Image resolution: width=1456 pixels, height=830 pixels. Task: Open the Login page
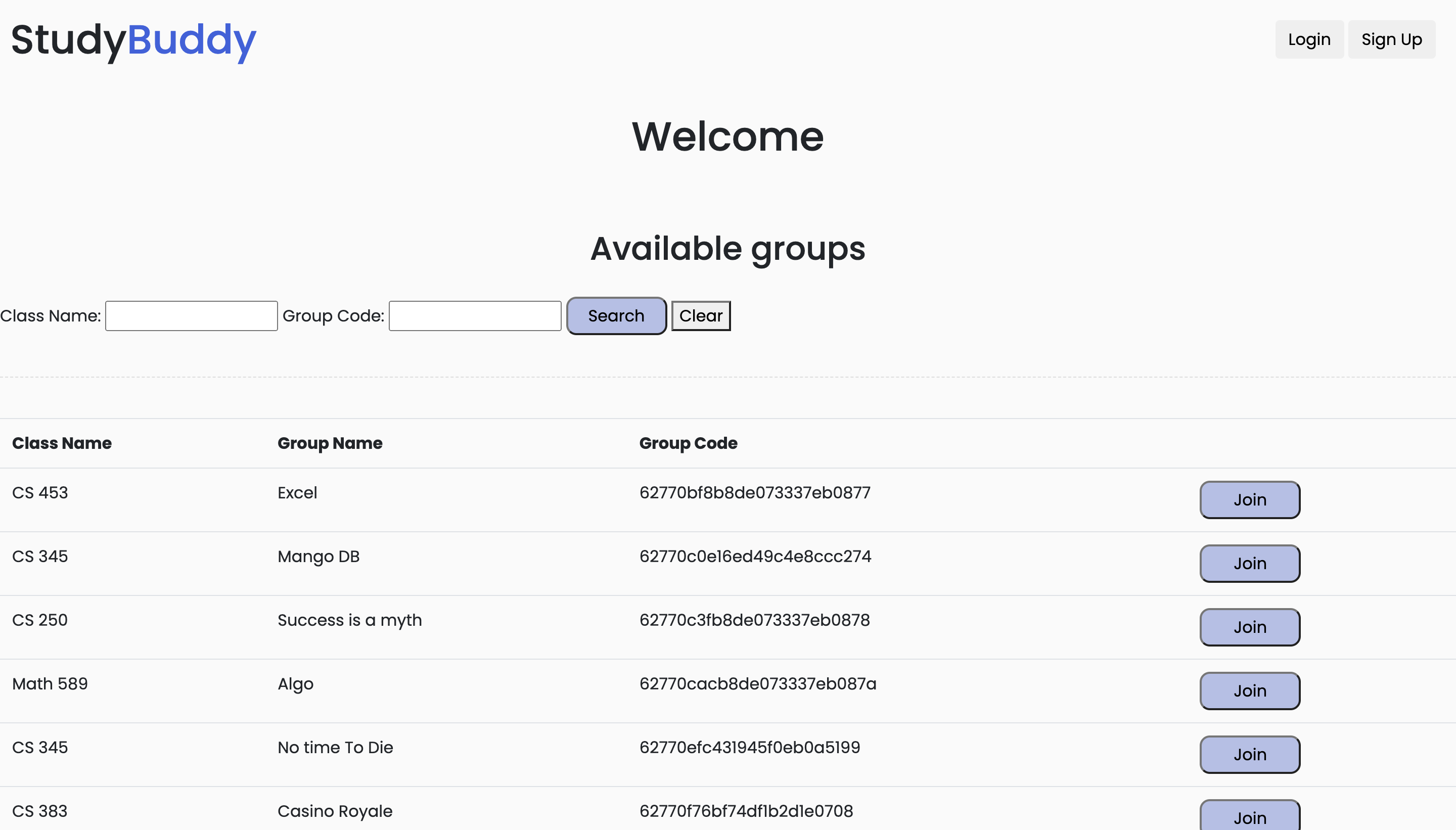tap(1309, 39)
